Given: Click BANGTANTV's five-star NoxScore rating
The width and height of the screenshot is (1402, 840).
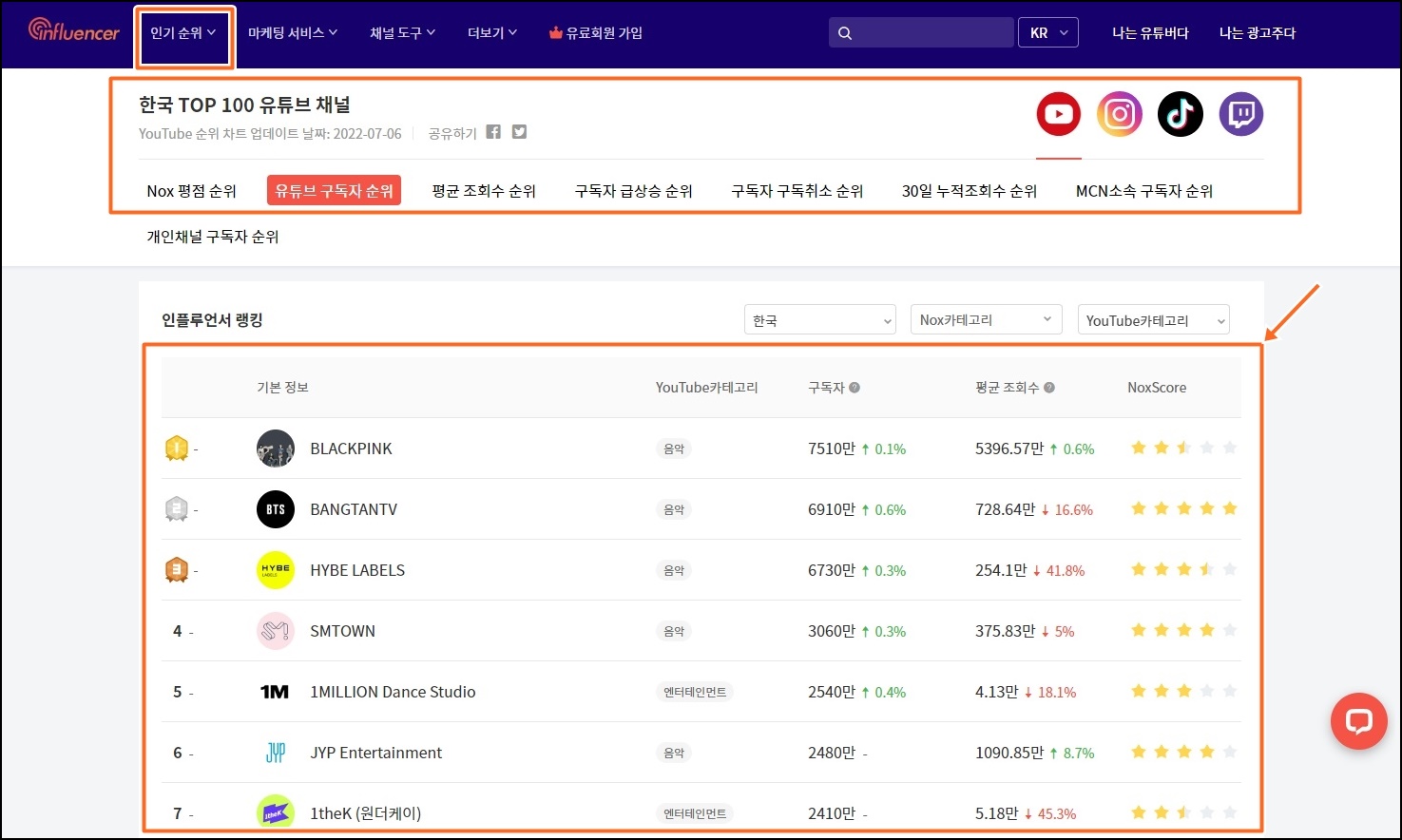Looking at the screenshot, I should [x=1183, y=508].
